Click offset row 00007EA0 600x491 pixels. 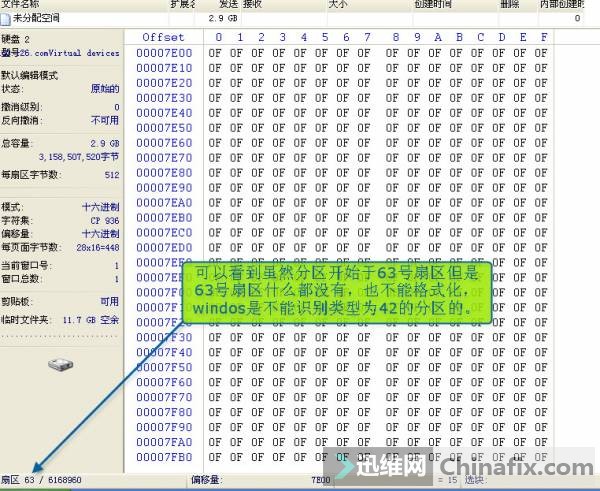click(164, 202)
